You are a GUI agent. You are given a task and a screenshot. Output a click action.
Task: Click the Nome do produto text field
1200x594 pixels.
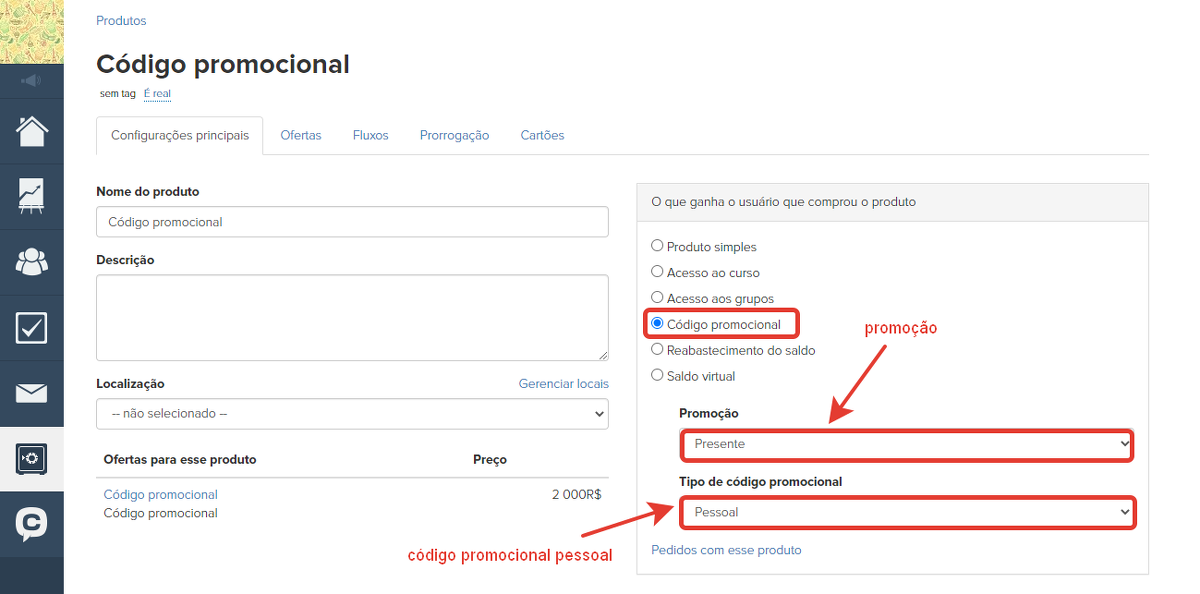pyautogui.click(x=352, y=222)
